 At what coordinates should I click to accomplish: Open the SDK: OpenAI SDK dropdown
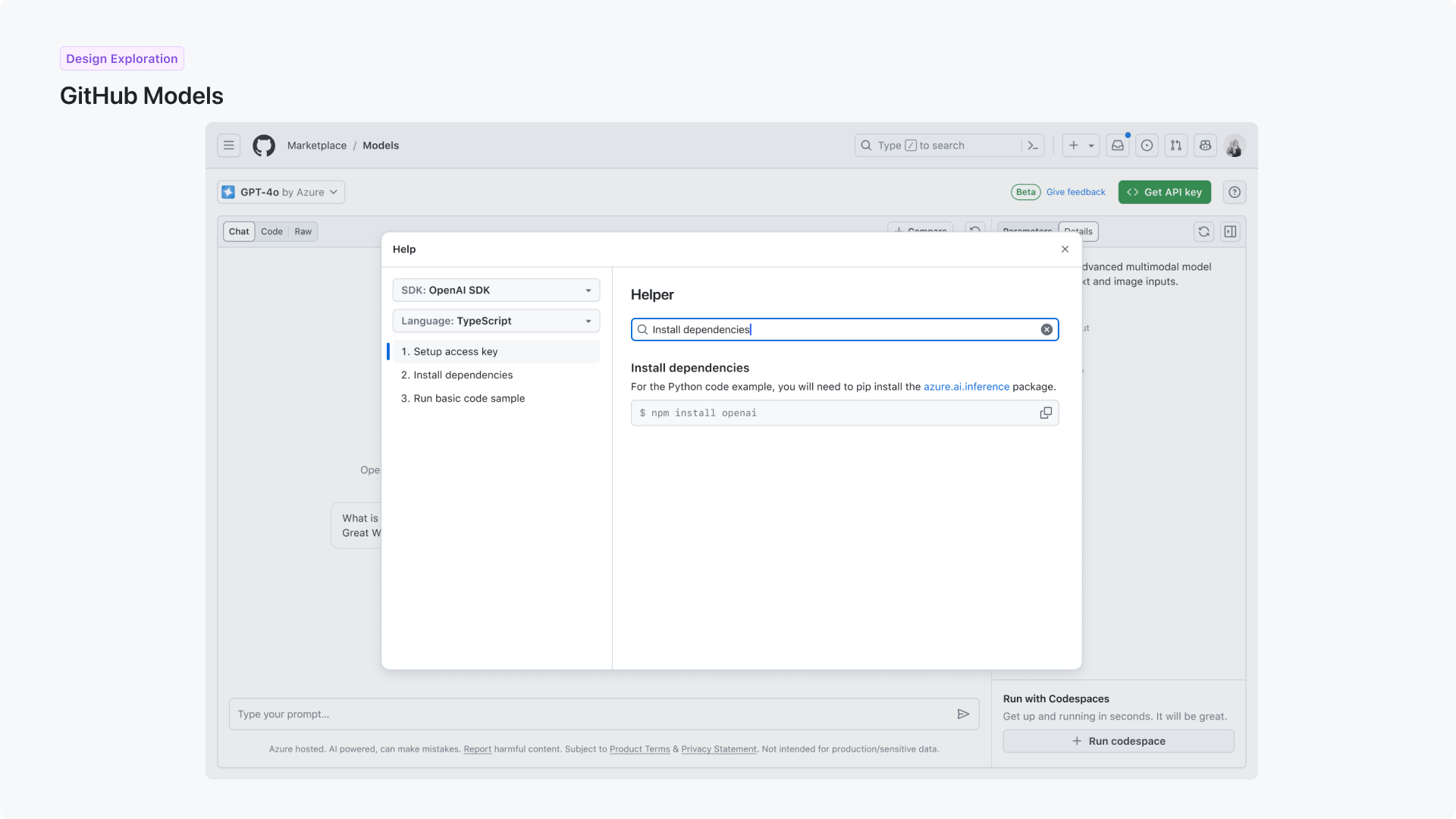tap(495, 290)
